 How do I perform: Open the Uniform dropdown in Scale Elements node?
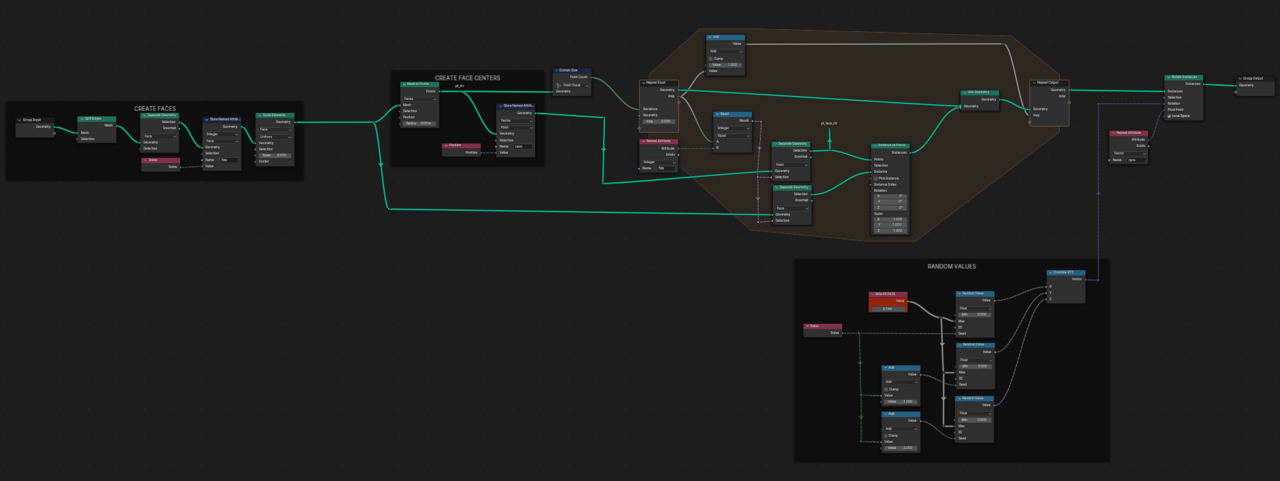pos(274,136)
